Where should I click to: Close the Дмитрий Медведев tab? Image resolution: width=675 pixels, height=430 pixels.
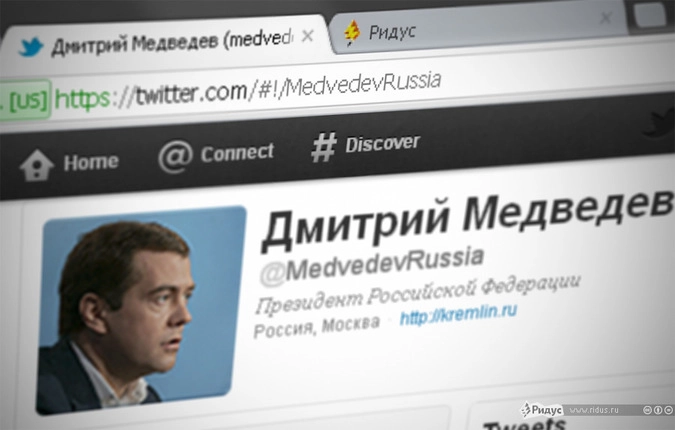307,36
